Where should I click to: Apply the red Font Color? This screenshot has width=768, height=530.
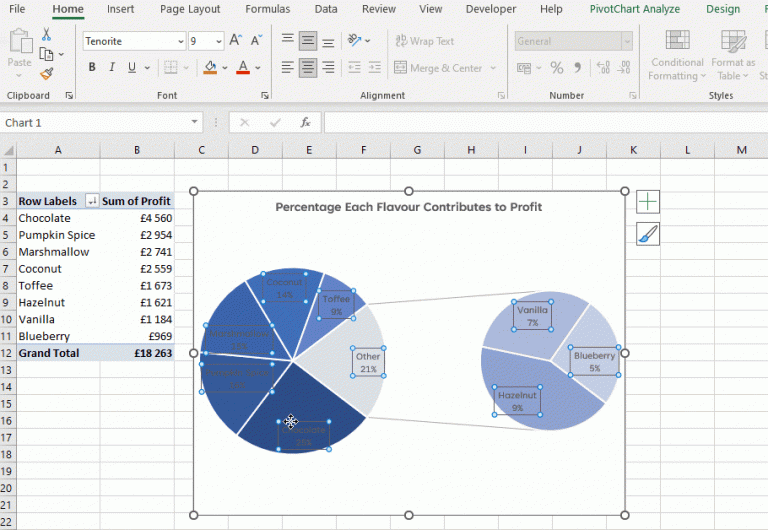pyautogui.click(x=243, y=68)
